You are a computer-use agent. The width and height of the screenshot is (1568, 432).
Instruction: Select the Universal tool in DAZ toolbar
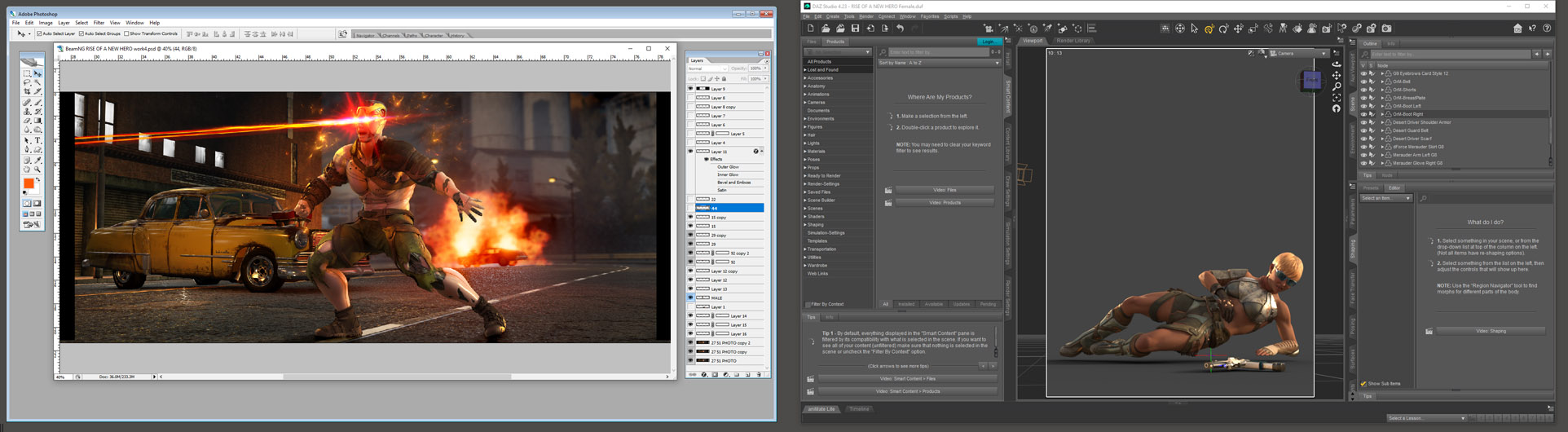tap(1209, 29)
